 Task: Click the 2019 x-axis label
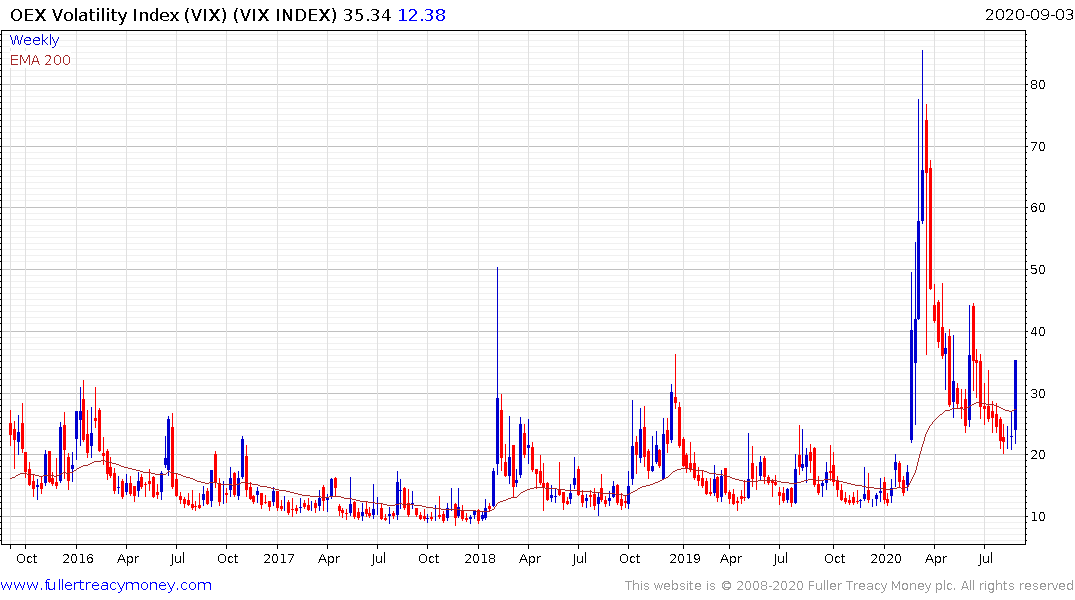684,558
